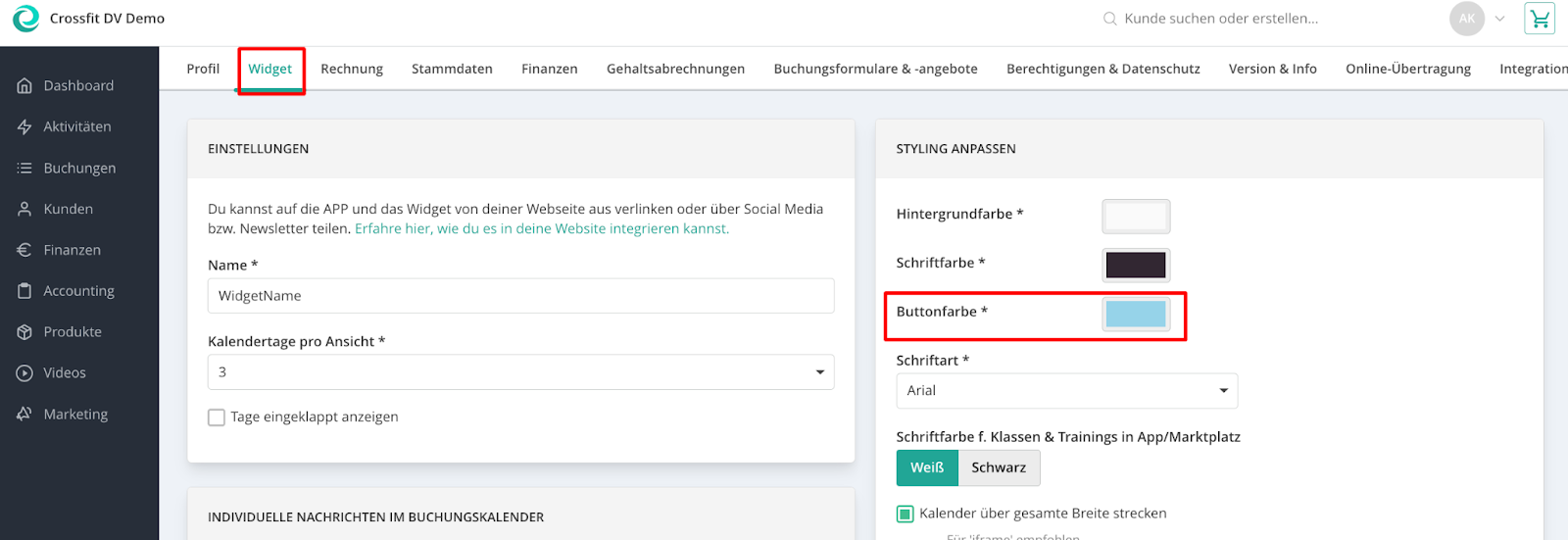Go to the Finanzen tab

[x=549, y=69]
